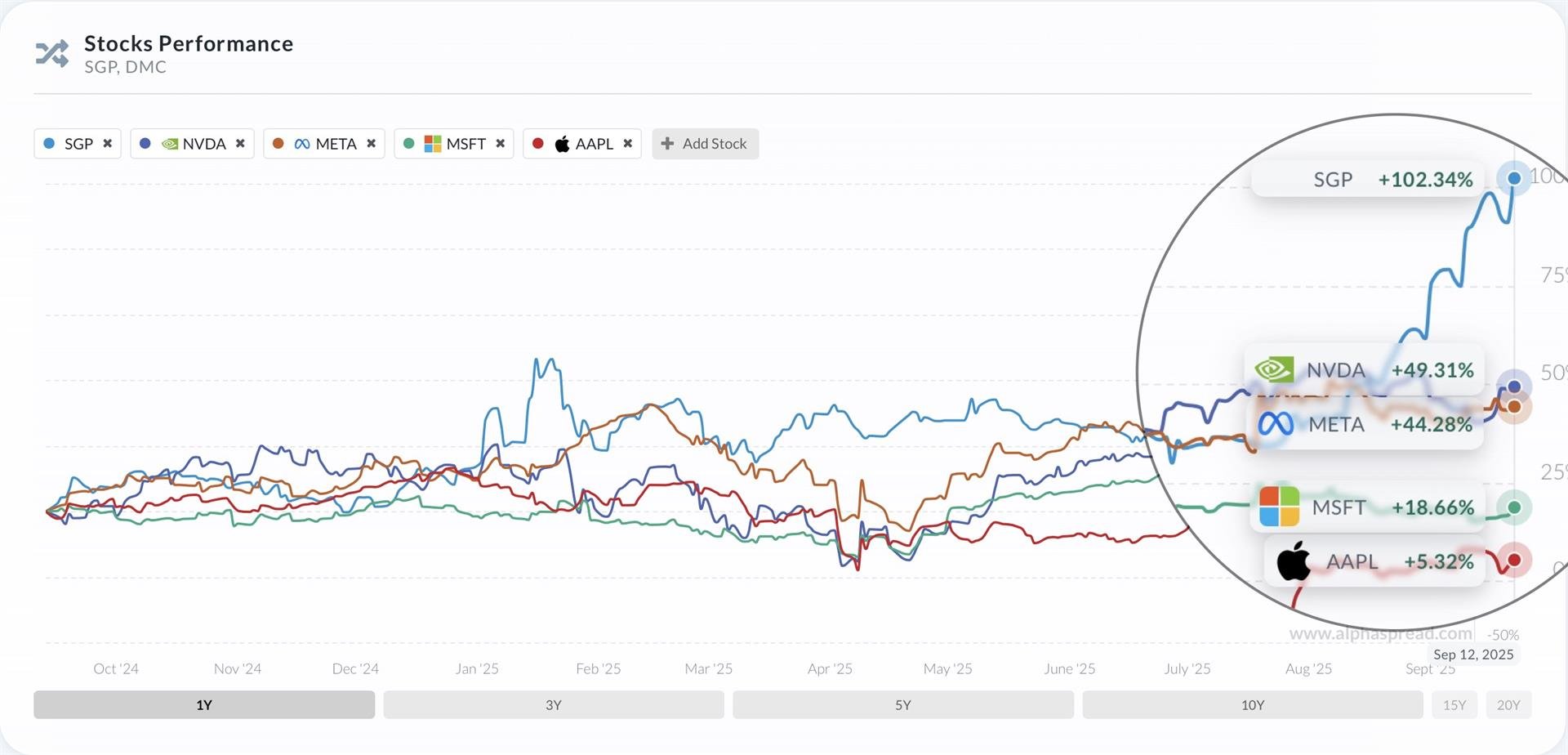
Task: Remove META stock chip with its x
Action: click(371, 143)
